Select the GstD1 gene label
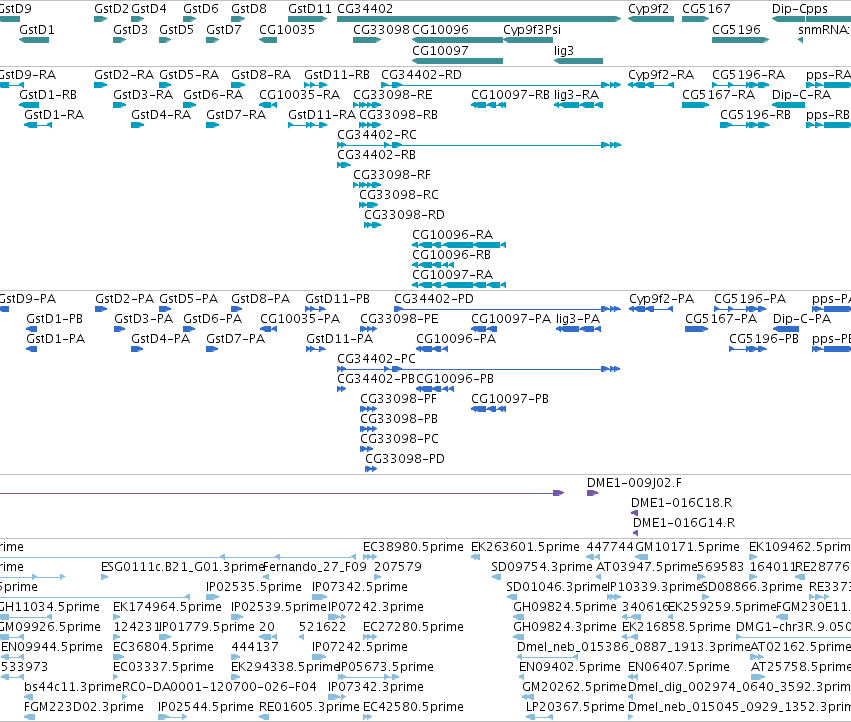This screenshot has height=722, width=851. pos(37,30)
